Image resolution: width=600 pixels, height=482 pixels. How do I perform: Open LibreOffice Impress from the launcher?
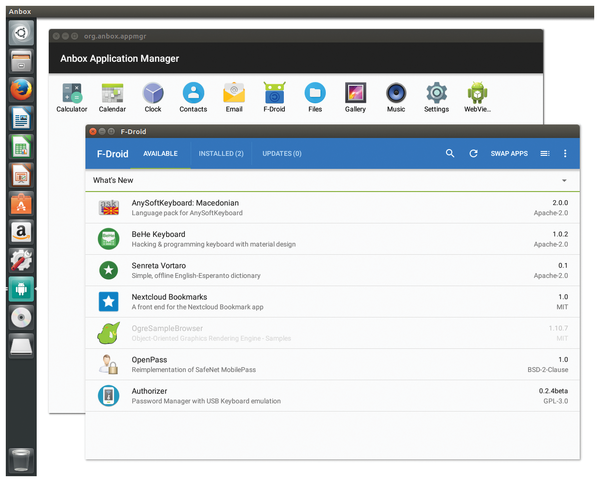pos(21,175)
